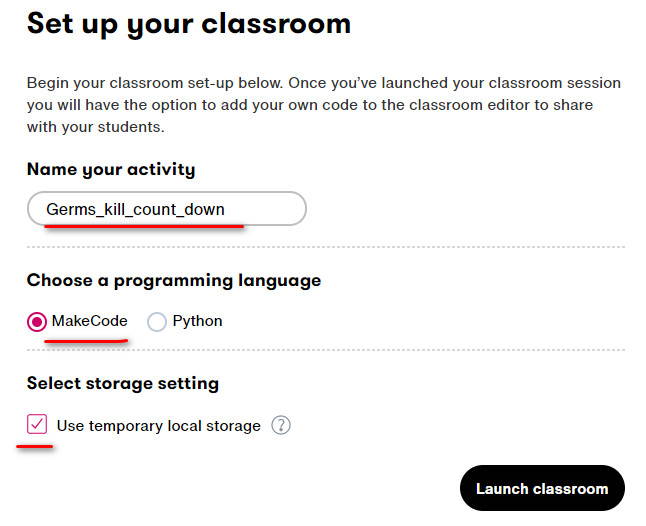
Task: Click the words "with your students" in the paragraph
Action: tap(94, 127)
